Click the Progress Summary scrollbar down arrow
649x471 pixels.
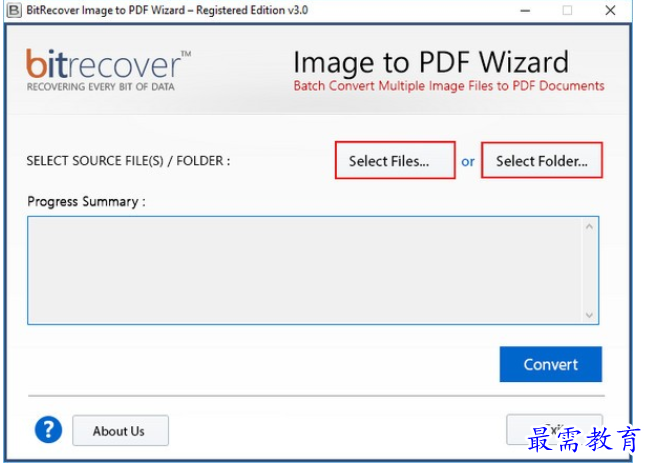589,315
